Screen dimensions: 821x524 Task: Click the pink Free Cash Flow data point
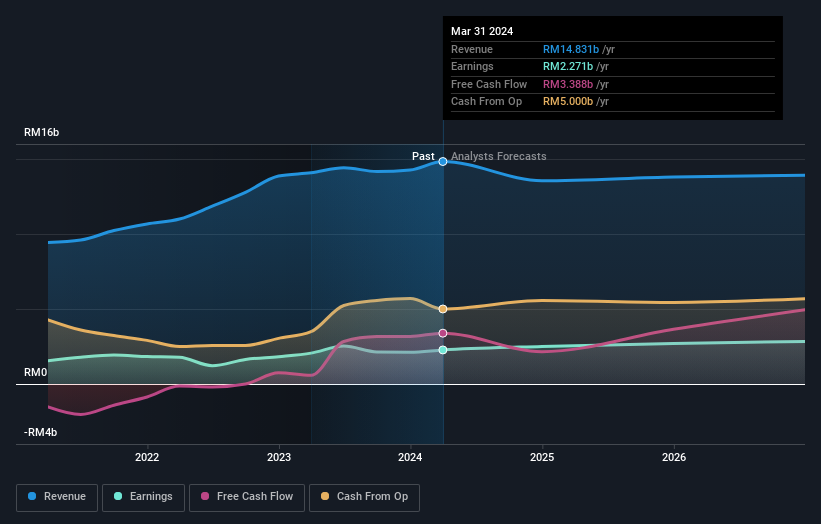(443, 333)
